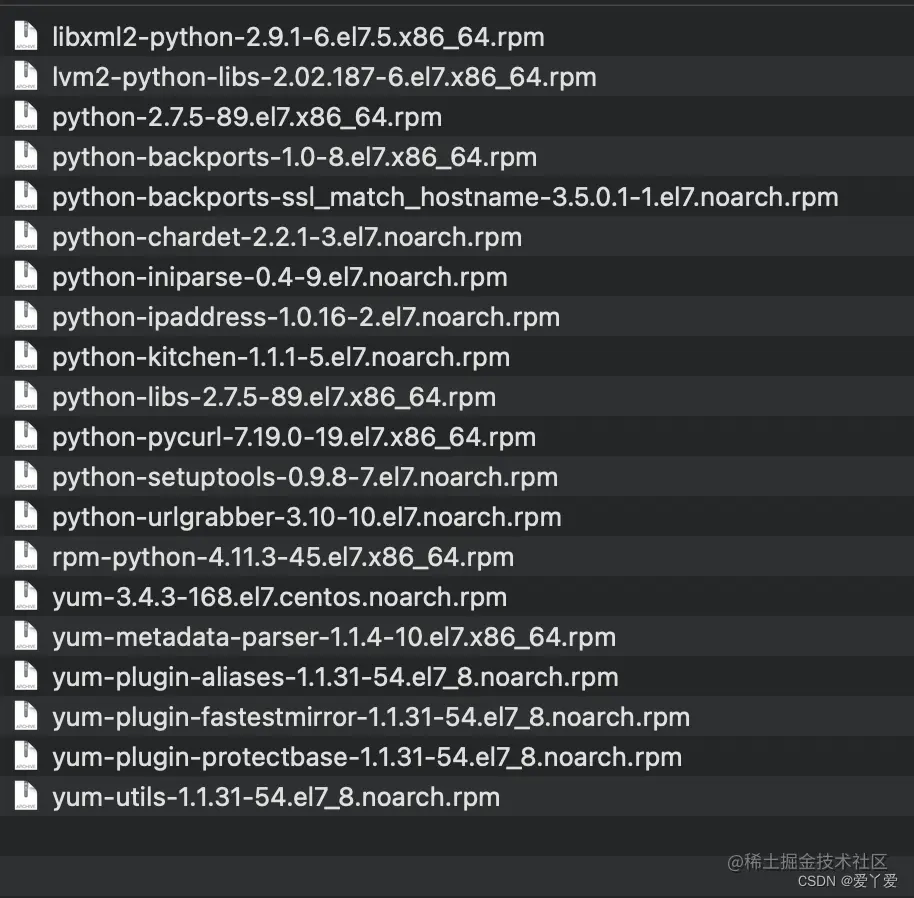914x898 pixels.
Task: Select yum-metadata-parser-1.1.4-10 rpm file
Action: click(333, 637)
